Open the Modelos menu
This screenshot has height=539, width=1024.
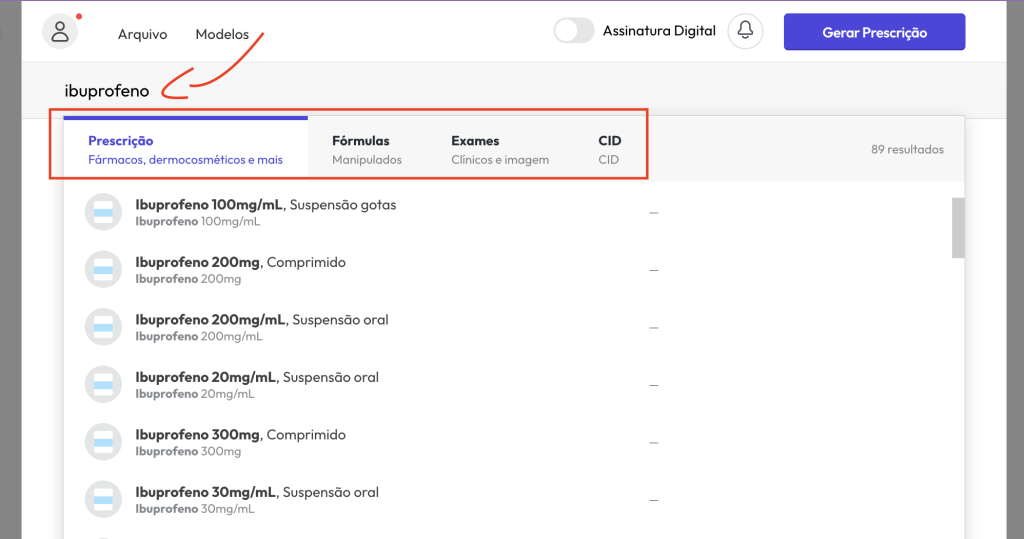[x=222, y=34]
